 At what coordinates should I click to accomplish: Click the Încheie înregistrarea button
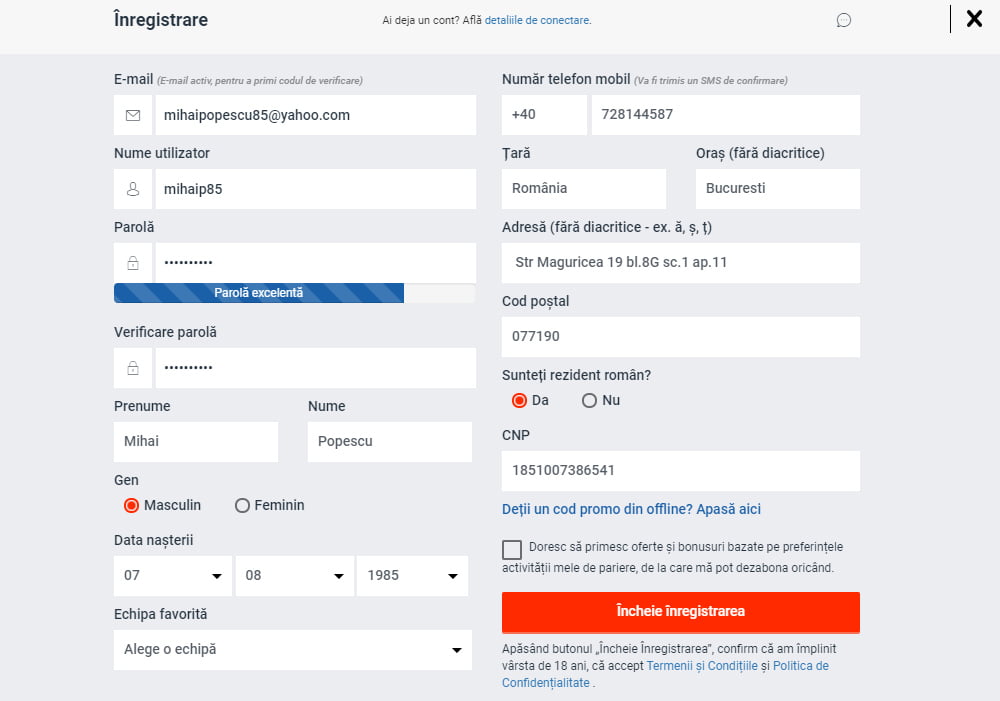[x=680, y=612]
